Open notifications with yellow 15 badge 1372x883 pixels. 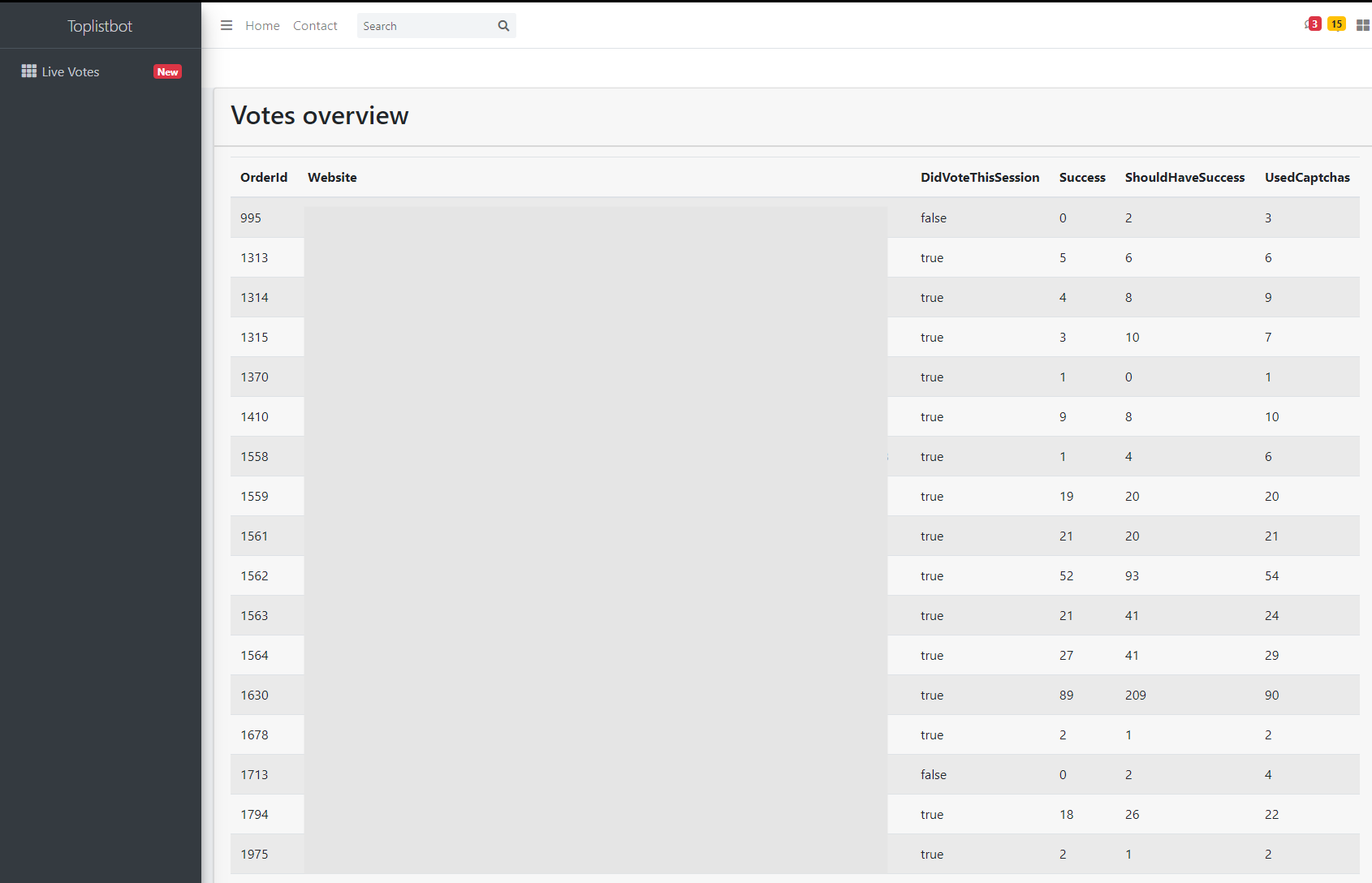tap(1336, 24)
